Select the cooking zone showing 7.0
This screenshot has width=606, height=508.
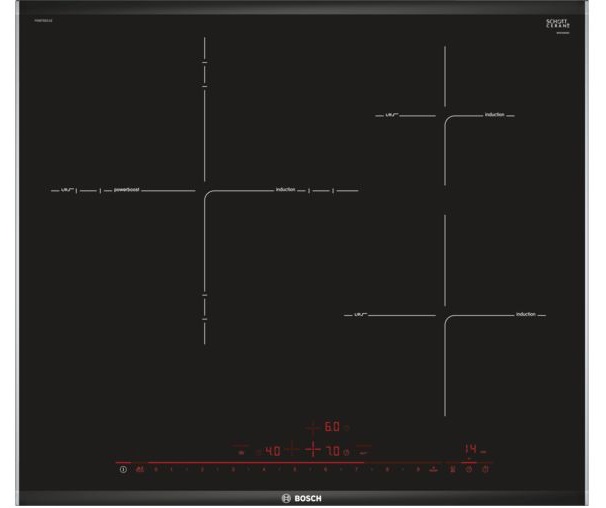333,451
